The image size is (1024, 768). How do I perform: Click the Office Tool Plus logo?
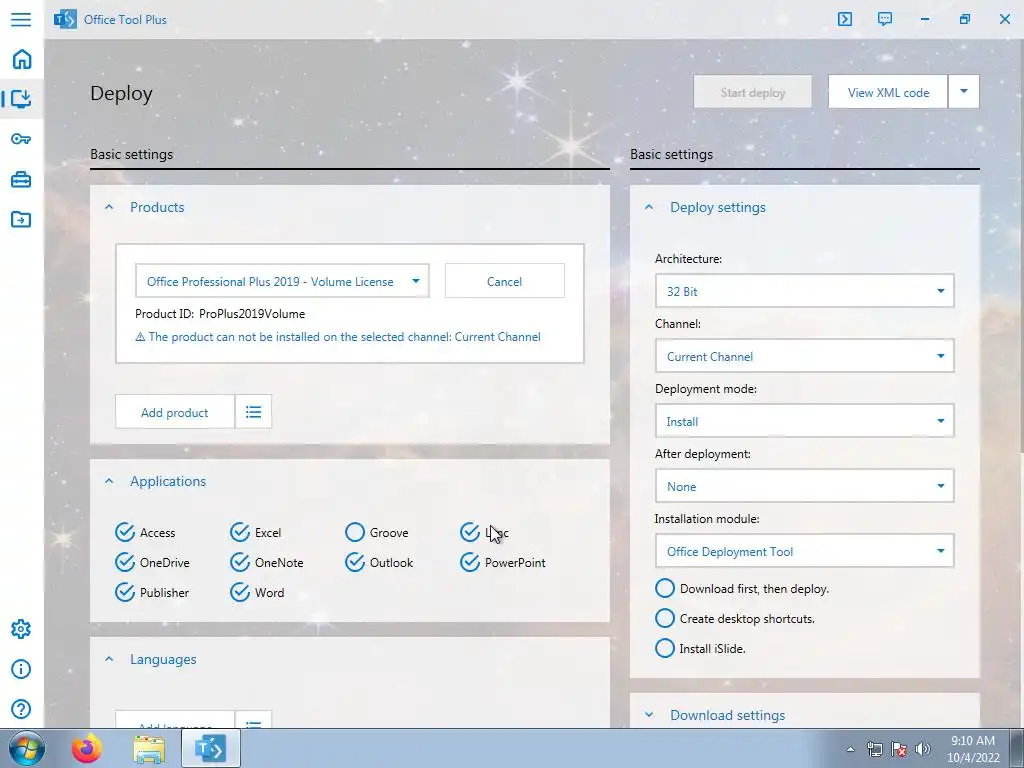(65, 19)
